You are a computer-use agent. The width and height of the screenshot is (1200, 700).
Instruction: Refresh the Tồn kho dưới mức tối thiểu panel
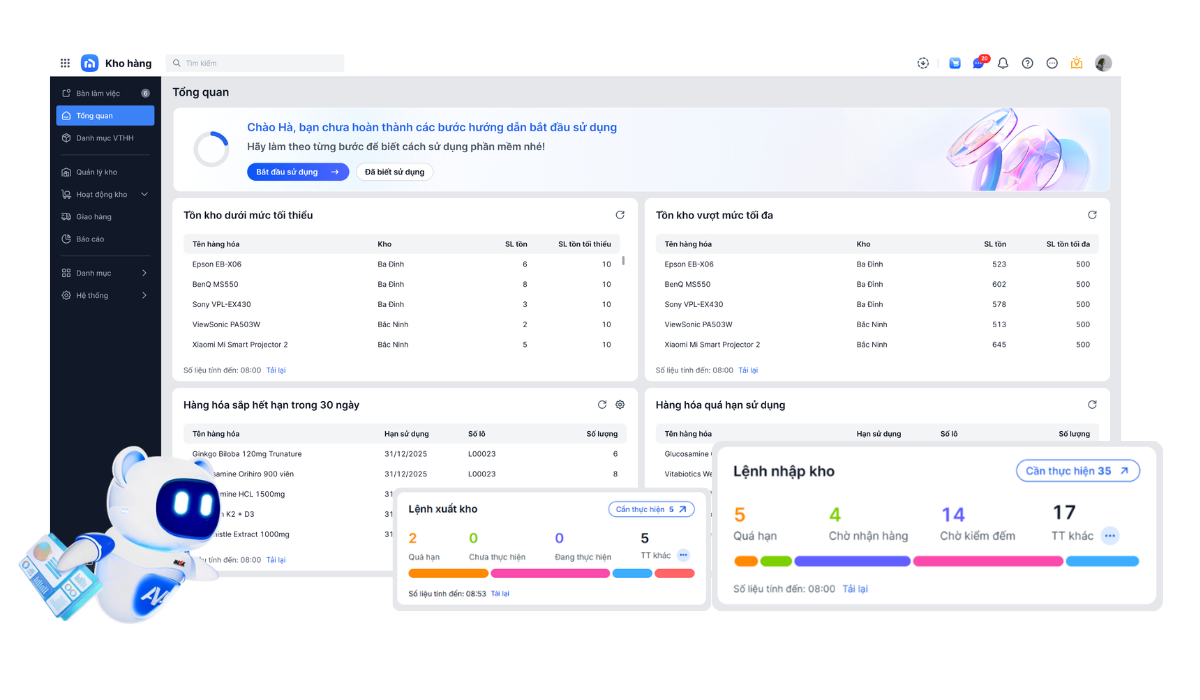point(620,215)
